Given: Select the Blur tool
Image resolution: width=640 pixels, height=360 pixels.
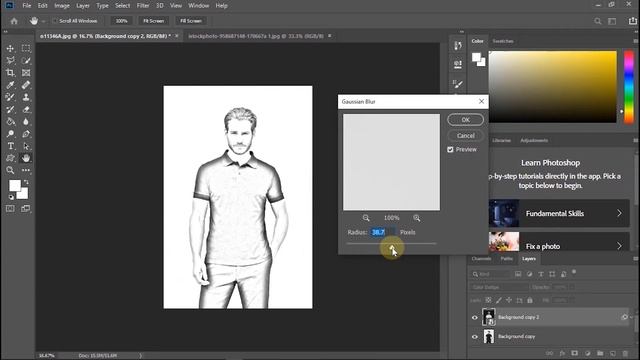Looking at the screenshot, I should pos(26,122).
